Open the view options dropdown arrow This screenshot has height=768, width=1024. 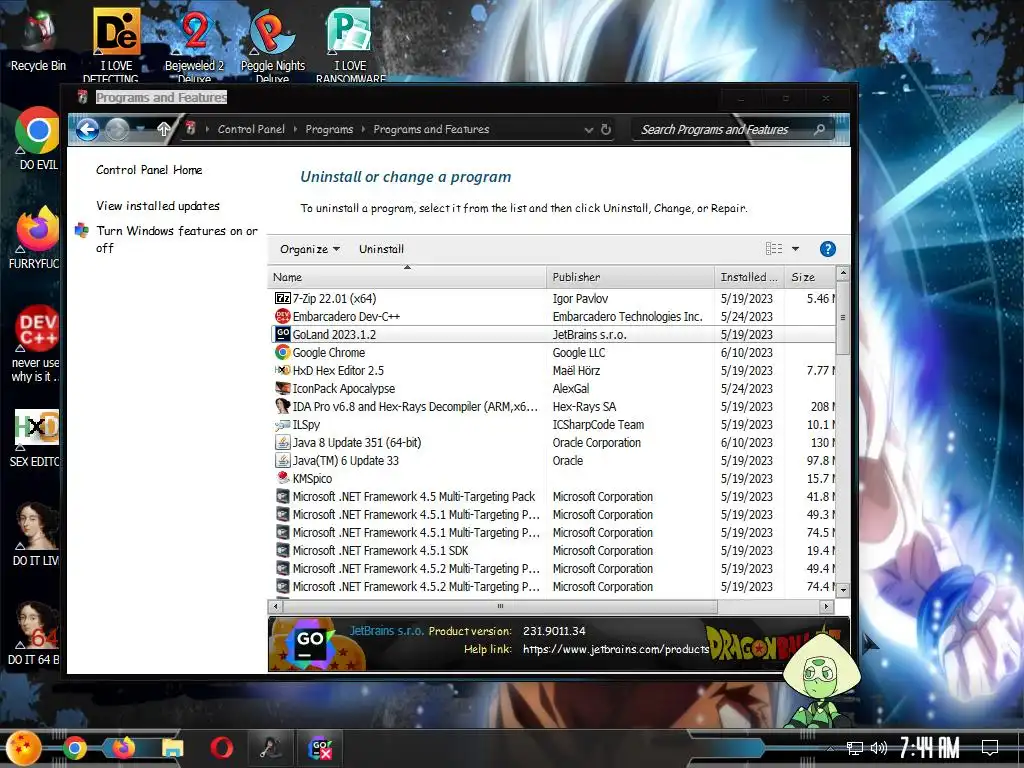pyautogui.click(x=795, y=249)
